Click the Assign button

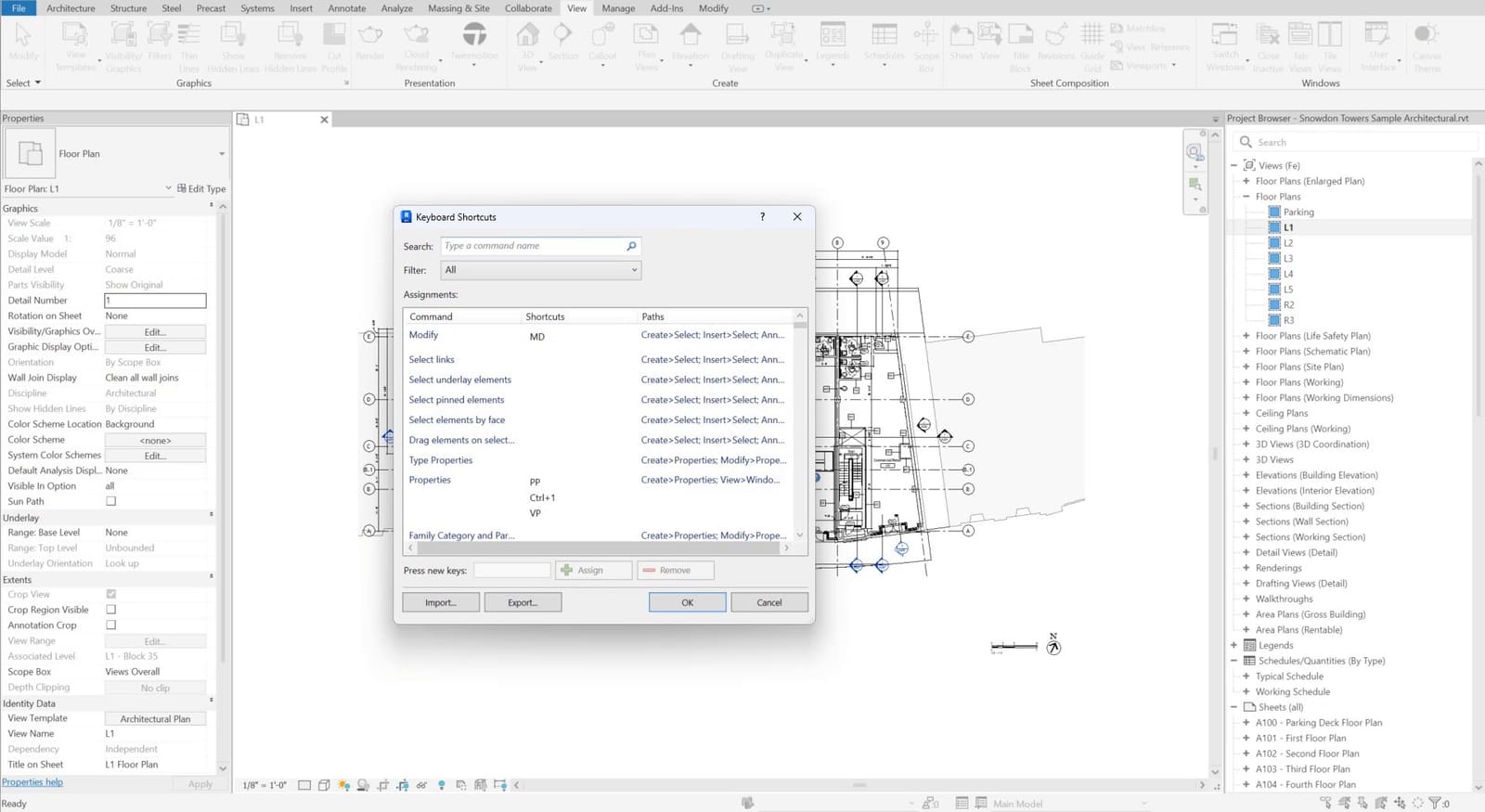click(594, 570)
